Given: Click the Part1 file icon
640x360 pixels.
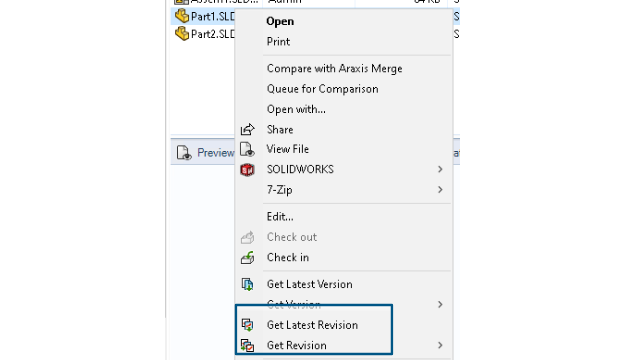Looking at the screenshot, I should [182, 16].
